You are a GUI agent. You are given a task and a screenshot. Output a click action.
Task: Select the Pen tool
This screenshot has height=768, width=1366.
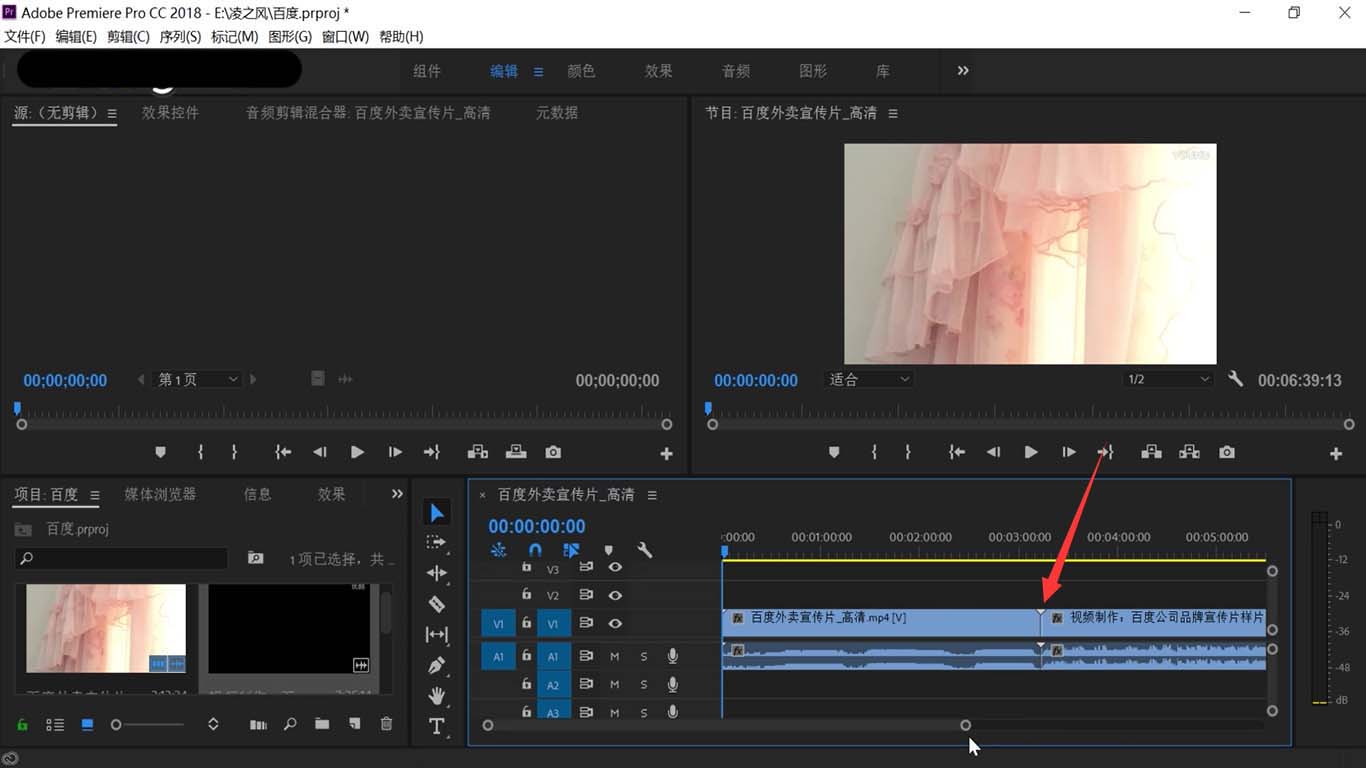(436, 665)
